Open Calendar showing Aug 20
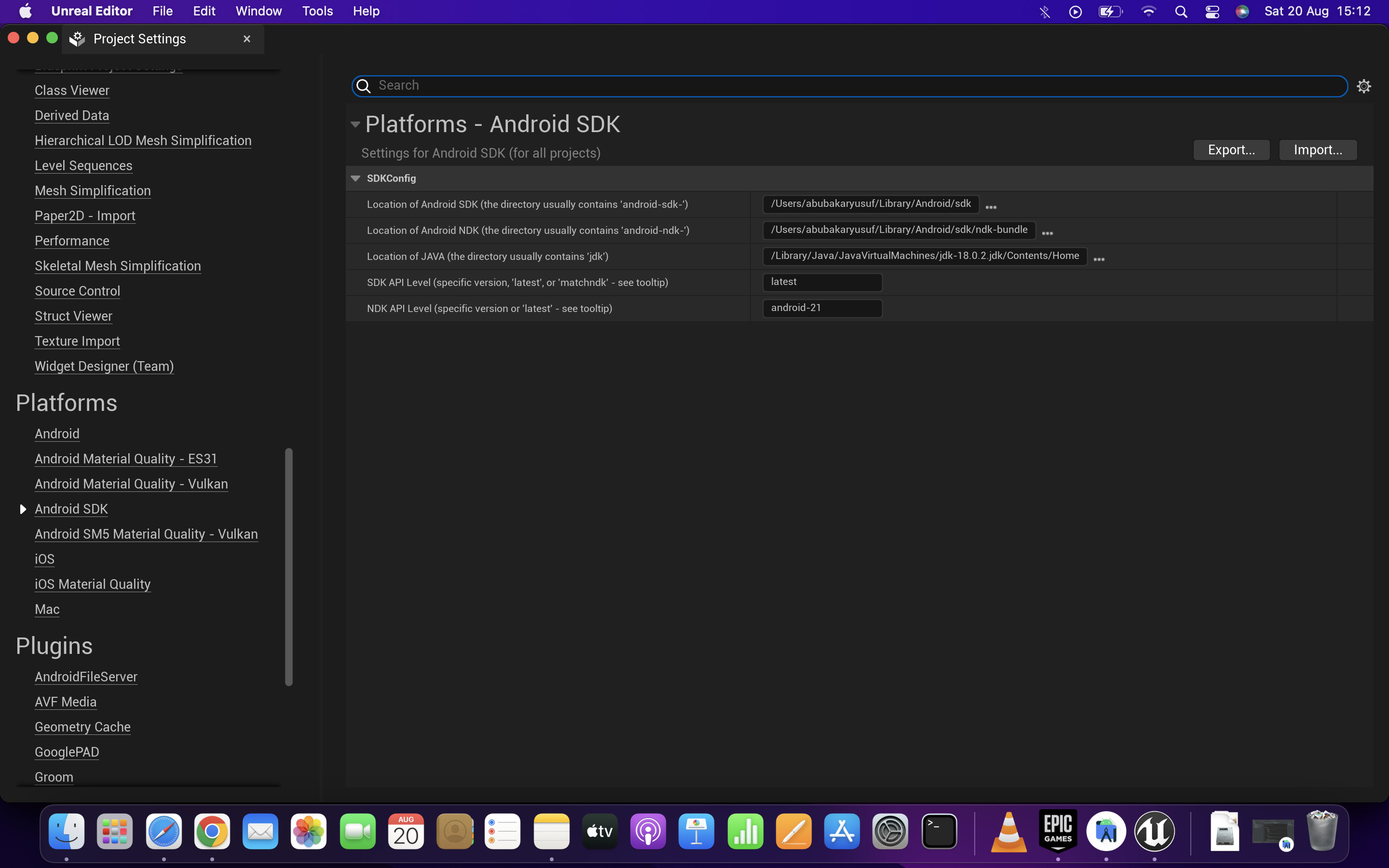Image resolution: width=1389 pixels, height=868 pixels. point(406,831)
